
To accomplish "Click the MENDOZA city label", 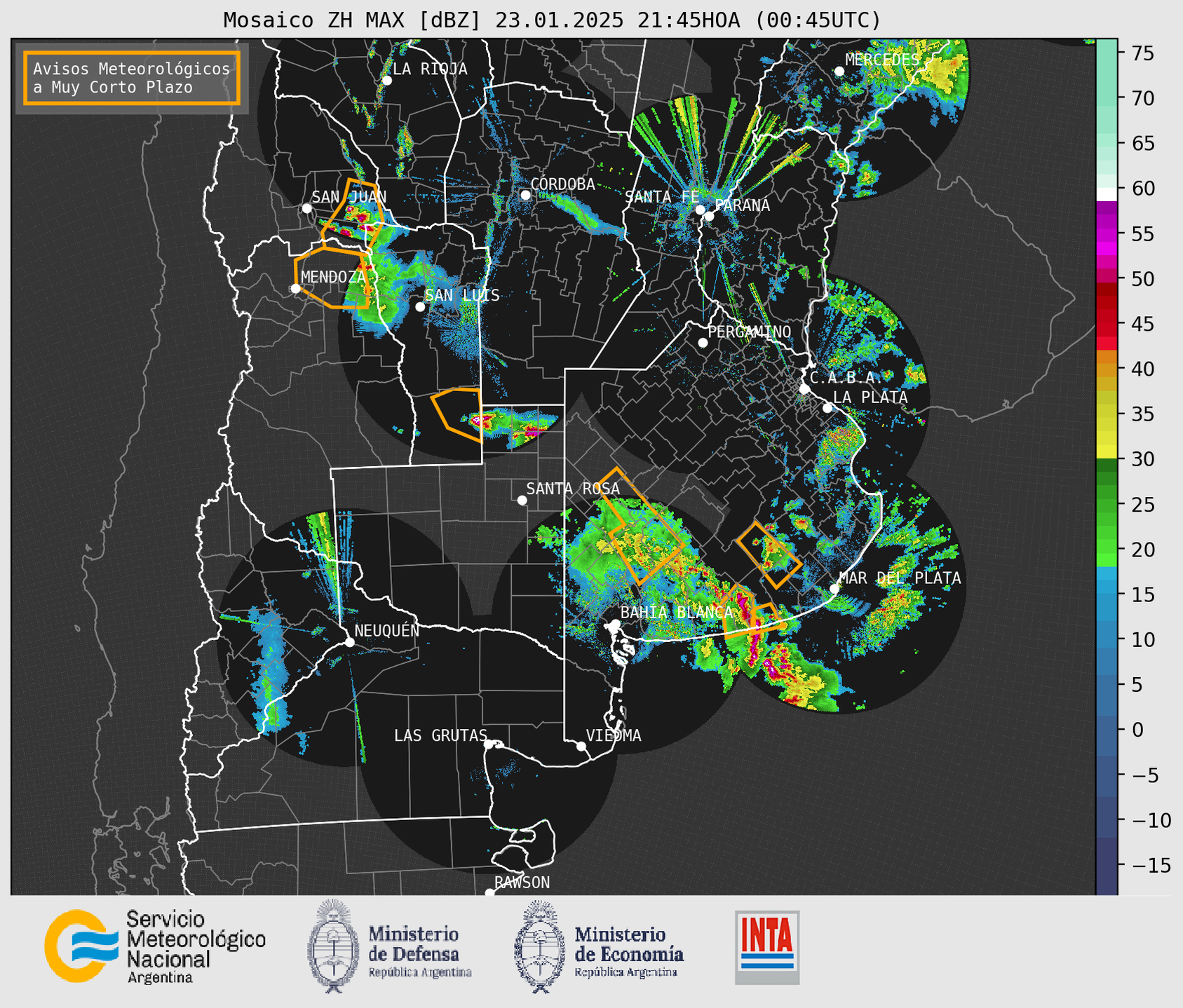I will (333, 277).
